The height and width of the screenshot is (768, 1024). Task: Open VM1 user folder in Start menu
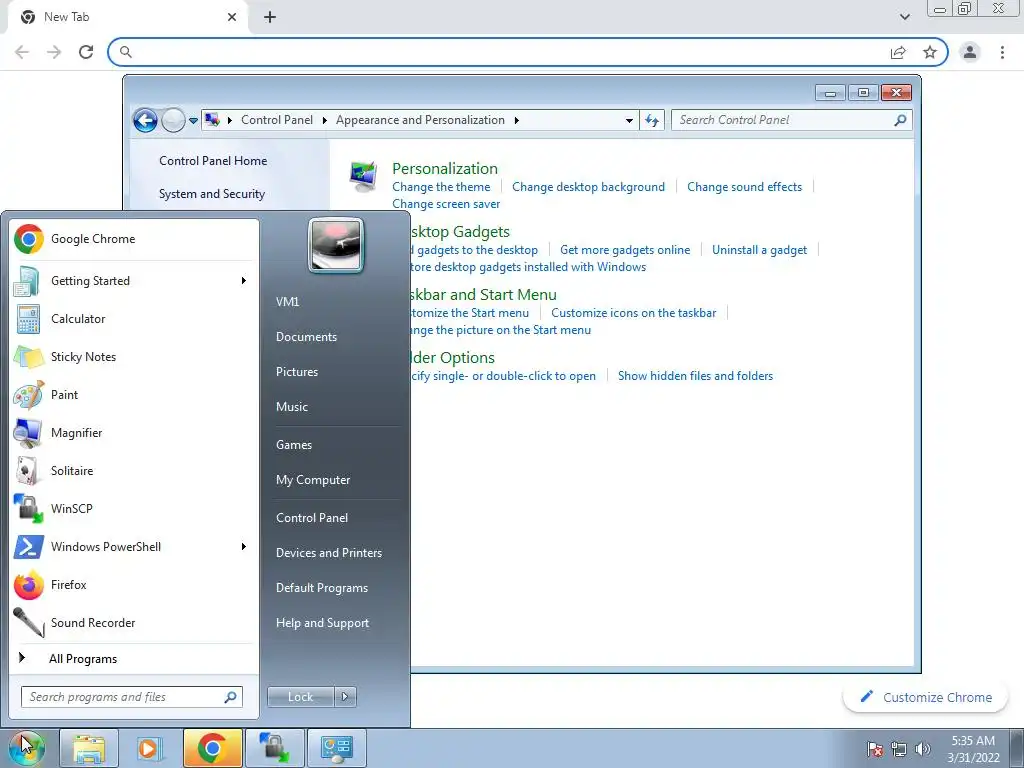click(287, 302)
